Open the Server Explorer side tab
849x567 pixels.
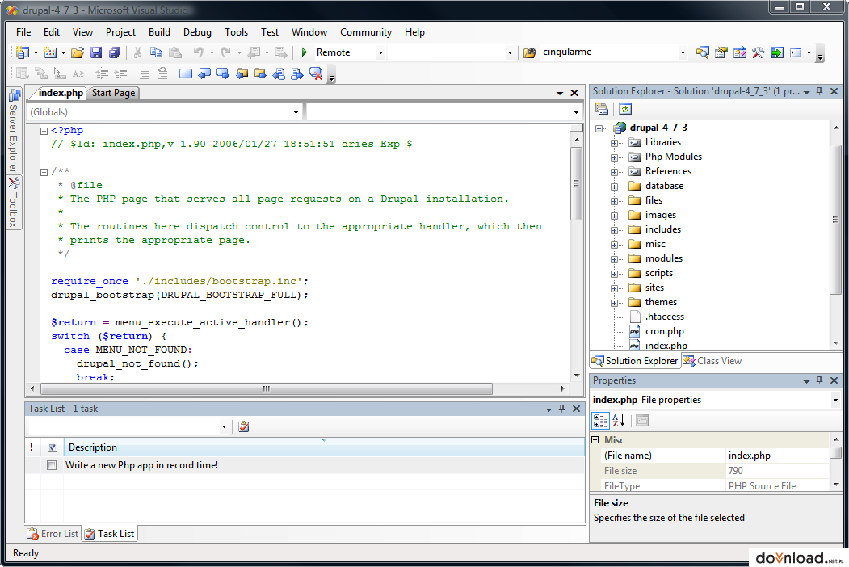tap(14, 130)
